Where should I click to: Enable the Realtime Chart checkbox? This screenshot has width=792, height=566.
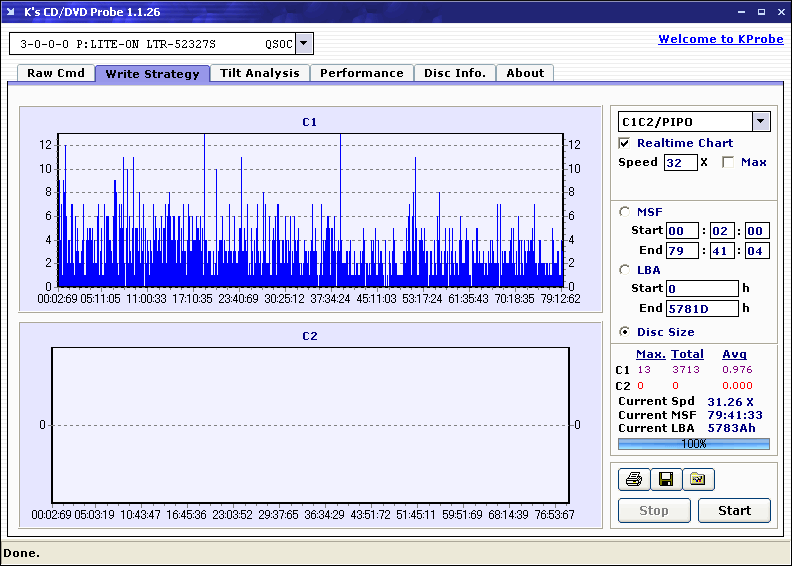coord(625,143)
